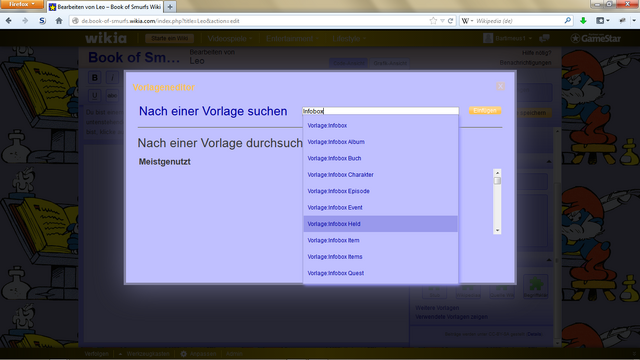Go back to previous page
The width and height of the screenshot is (640, 360).
(9, 20)
